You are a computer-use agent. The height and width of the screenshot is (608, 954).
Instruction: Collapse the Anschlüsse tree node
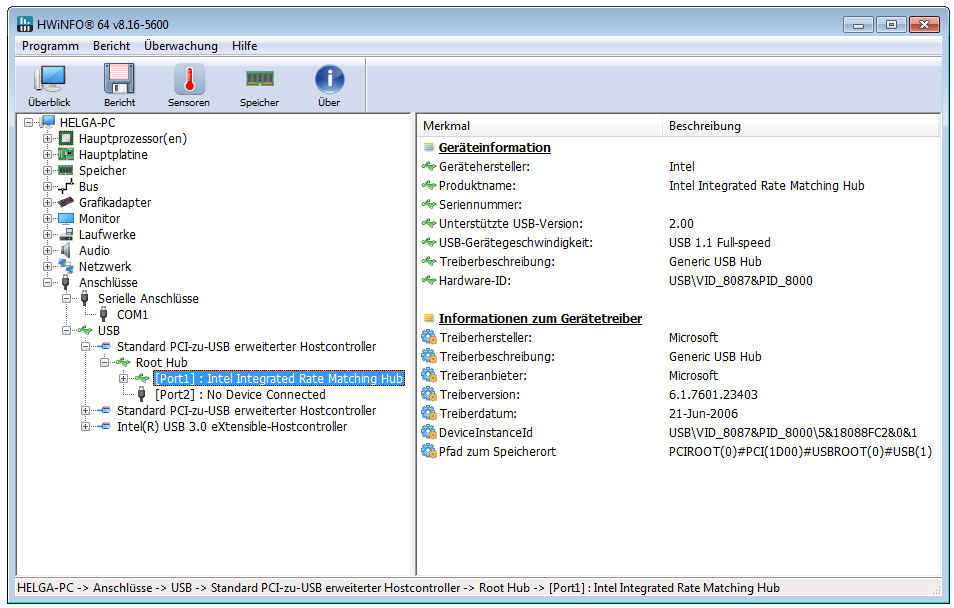point(47,283)
